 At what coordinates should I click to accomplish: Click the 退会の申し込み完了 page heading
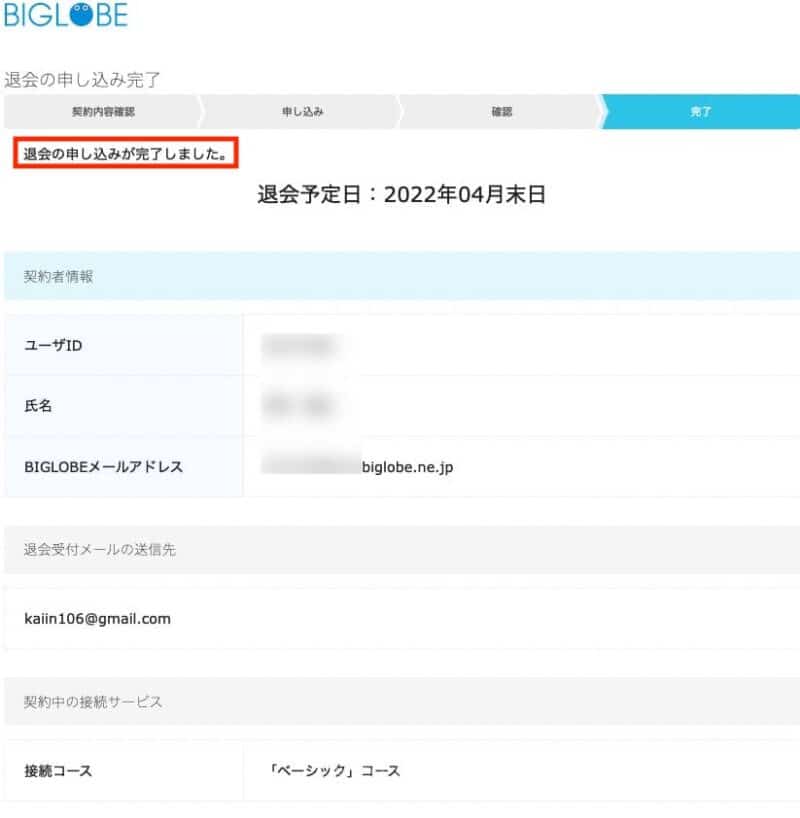pos(82,79)
